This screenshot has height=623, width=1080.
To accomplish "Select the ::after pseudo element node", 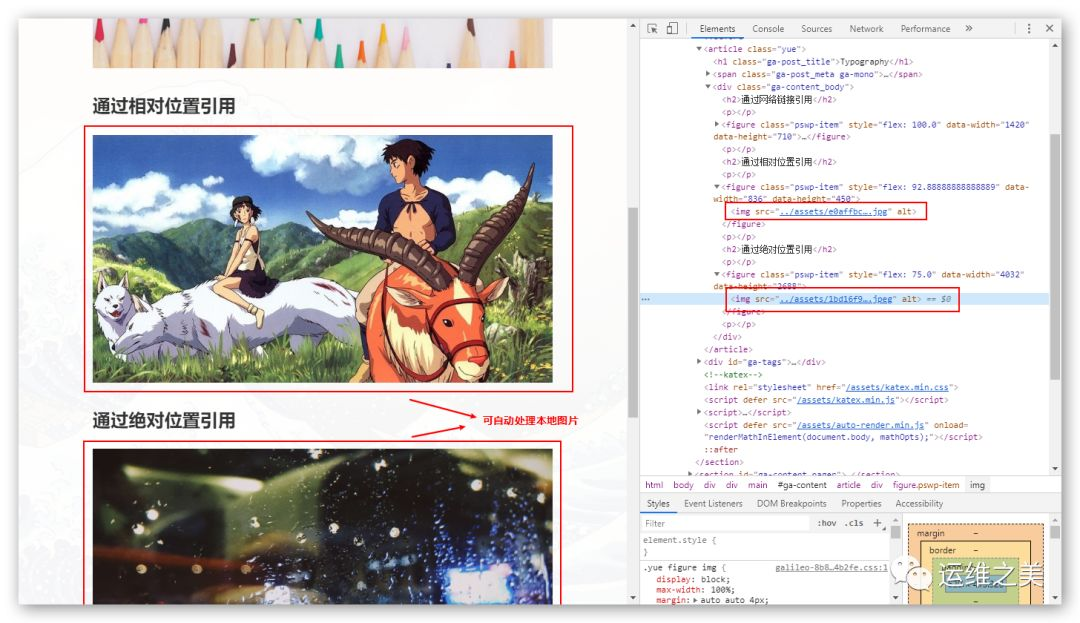I will [720, 450].
